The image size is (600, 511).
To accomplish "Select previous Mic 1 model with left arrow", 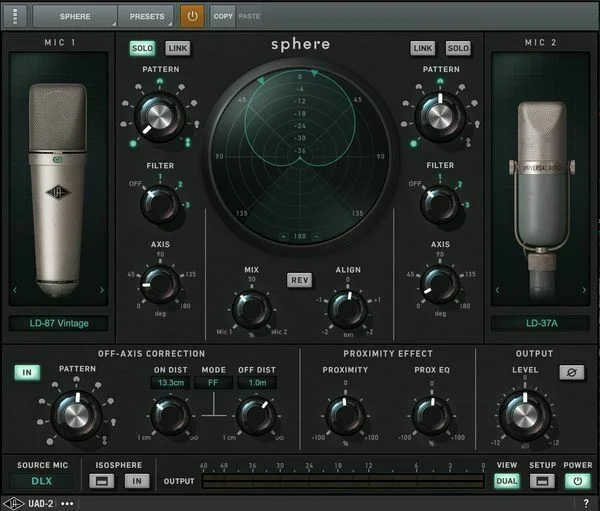I will point(15,290).
